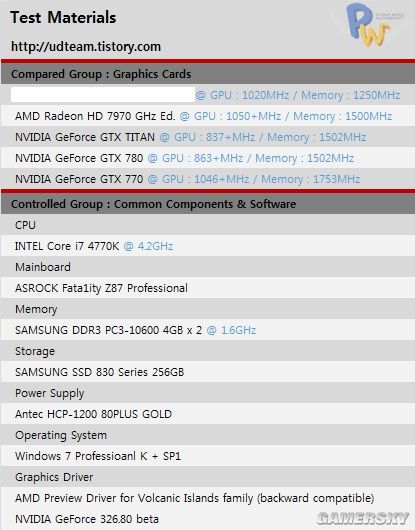The height and width of the screenshot is (530, 415).
Task: Click ASROCK Fatal1ty Z87 Professional entry
Action: tap(101, 288)
